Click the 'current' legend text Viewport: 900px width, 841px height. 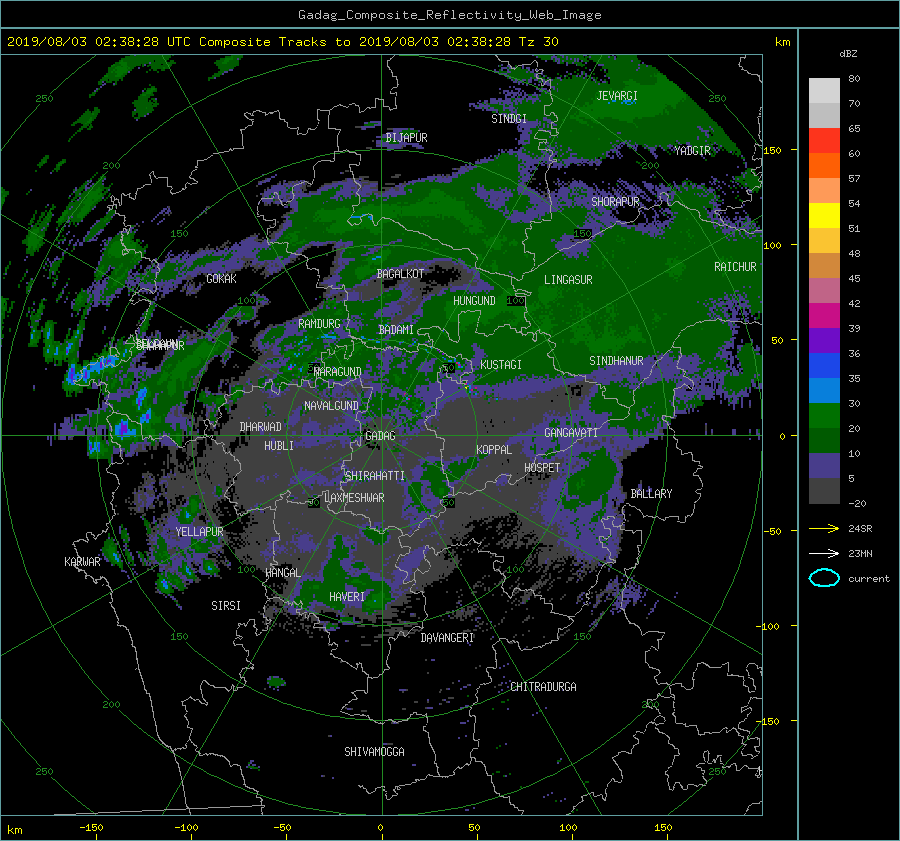pos(869,579)
